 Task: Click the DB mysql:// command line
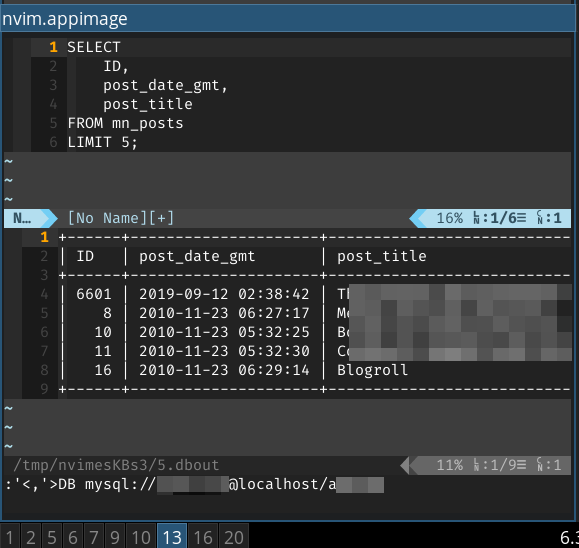(195, 484)
